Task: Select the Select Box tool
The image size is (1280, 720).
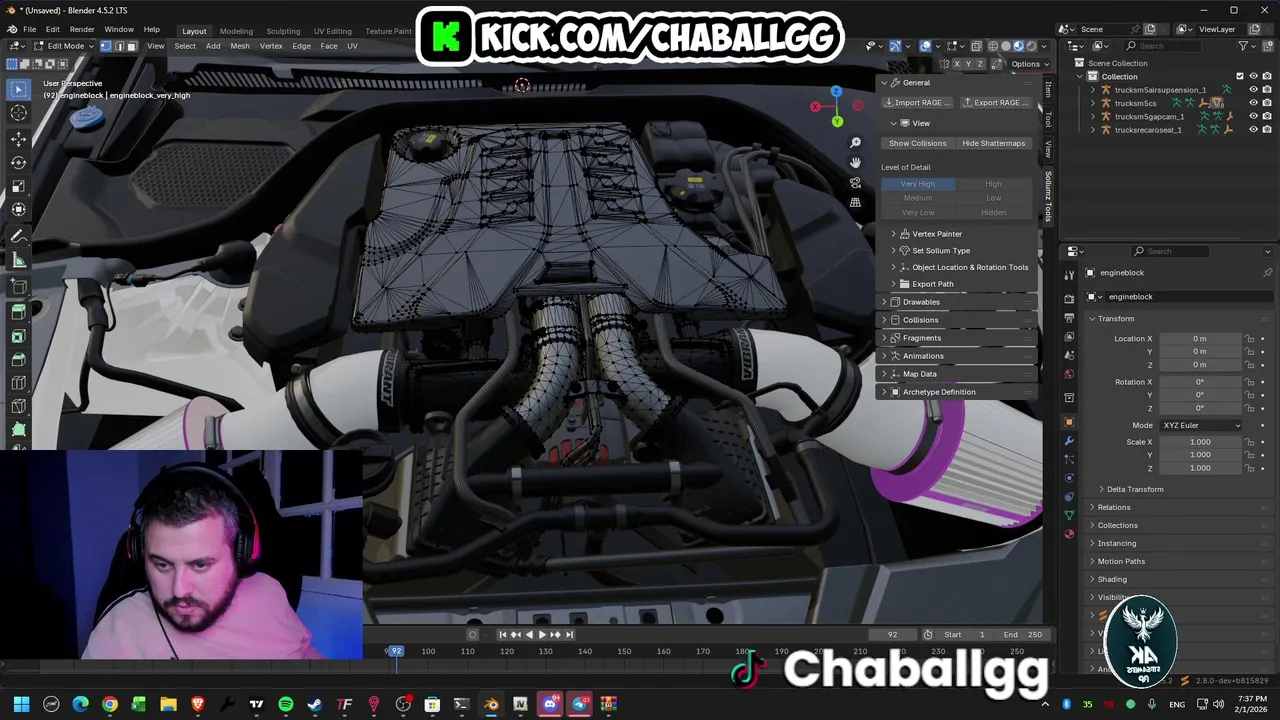Action: (x=18, y=89)
